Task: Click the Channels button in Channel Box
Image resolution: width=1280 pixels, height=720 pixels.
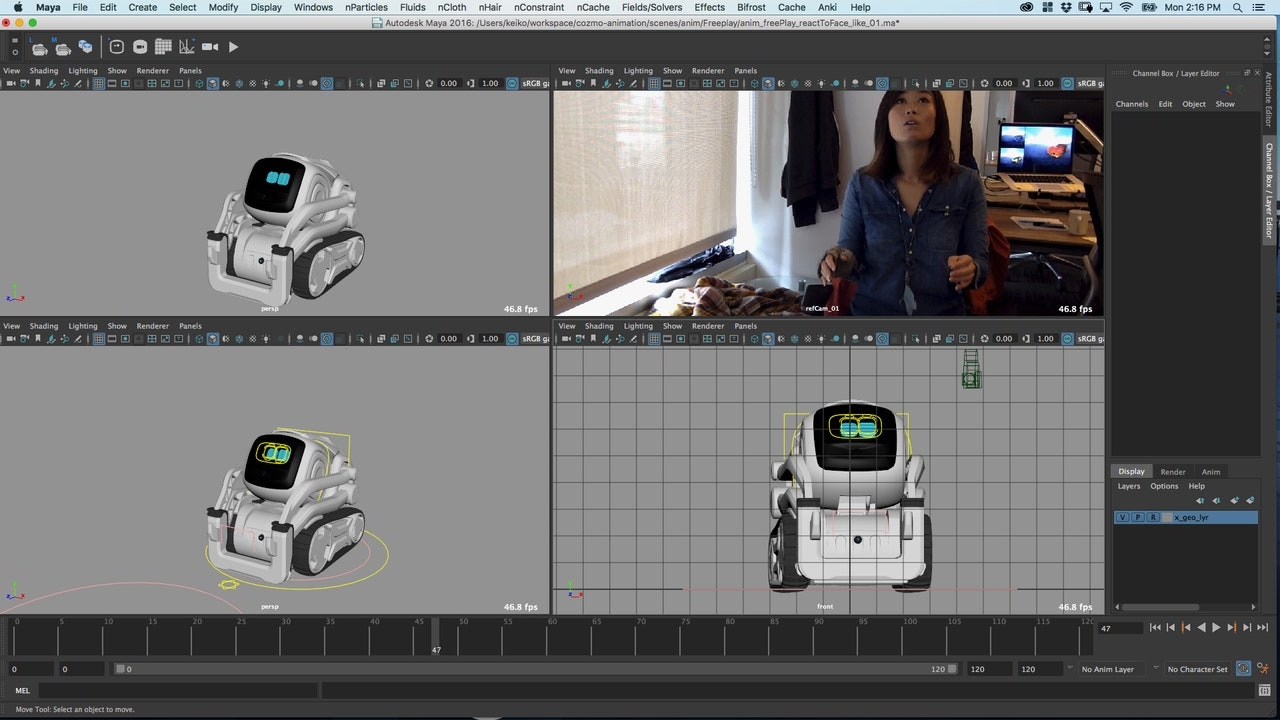Action: 1131,103
